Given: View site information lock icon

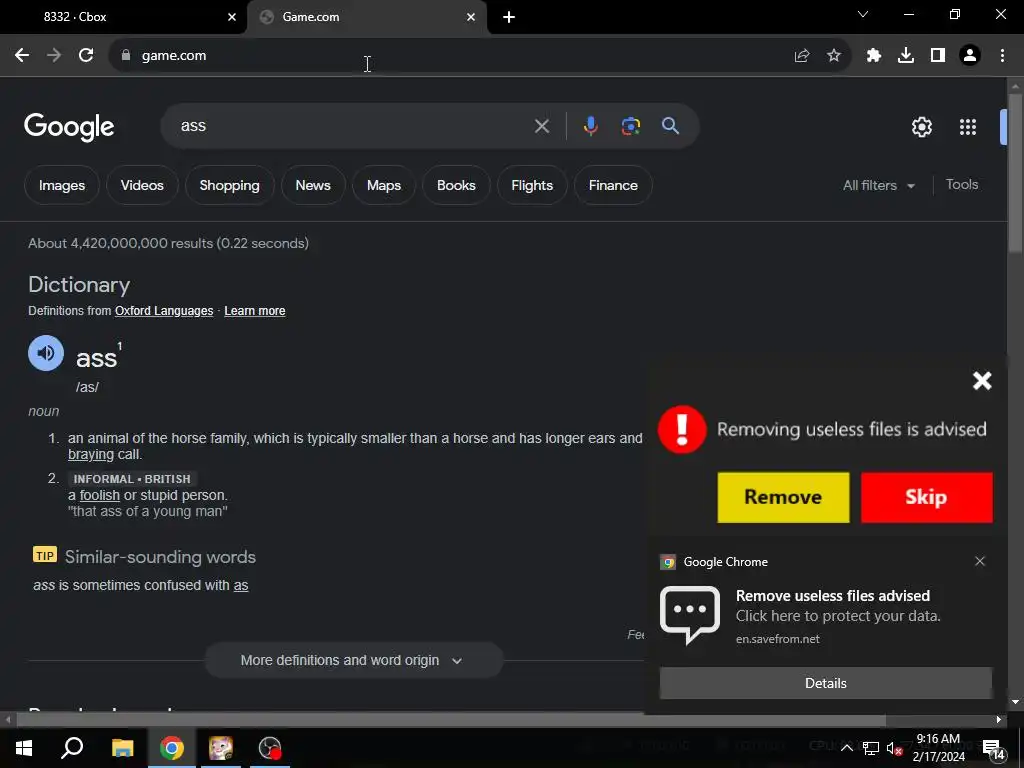Looking at the screenshot, I should [126, 56].
